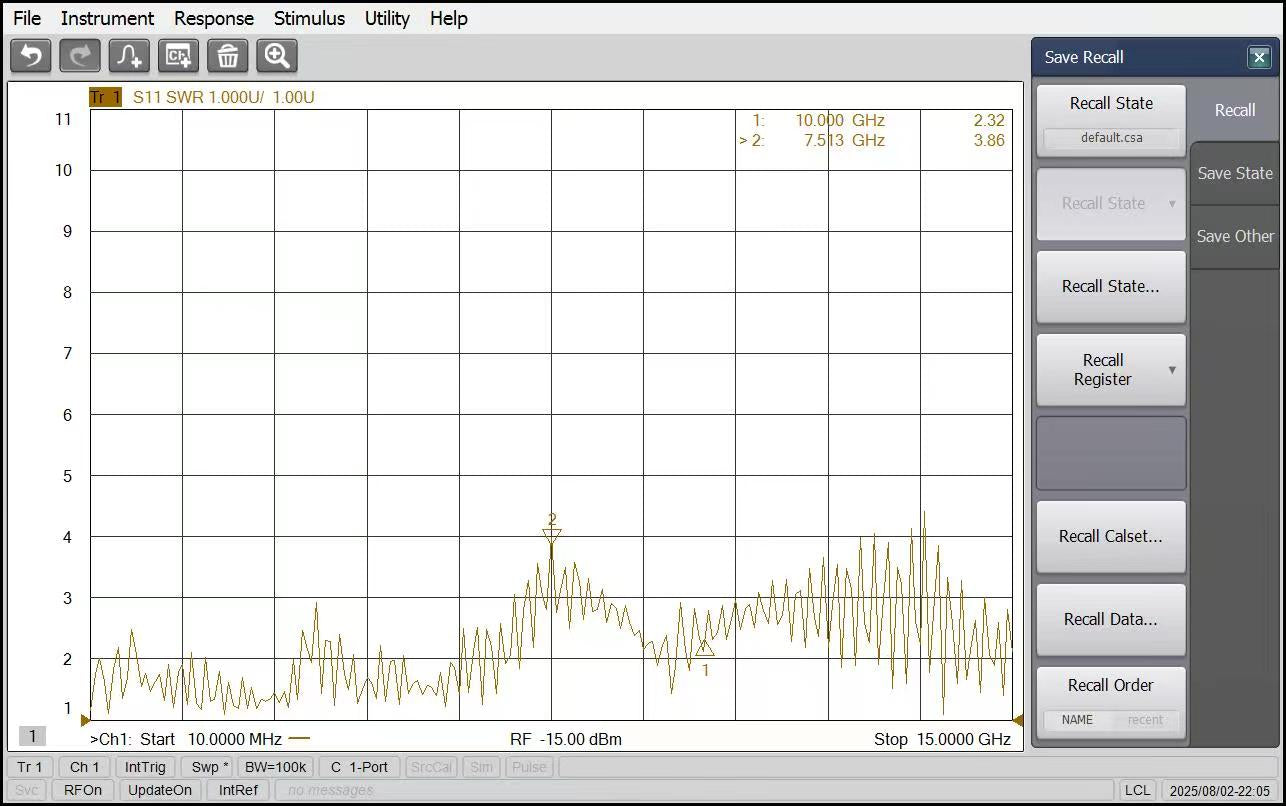
Task: Click the add channel window icon
Action: [178, 56]
